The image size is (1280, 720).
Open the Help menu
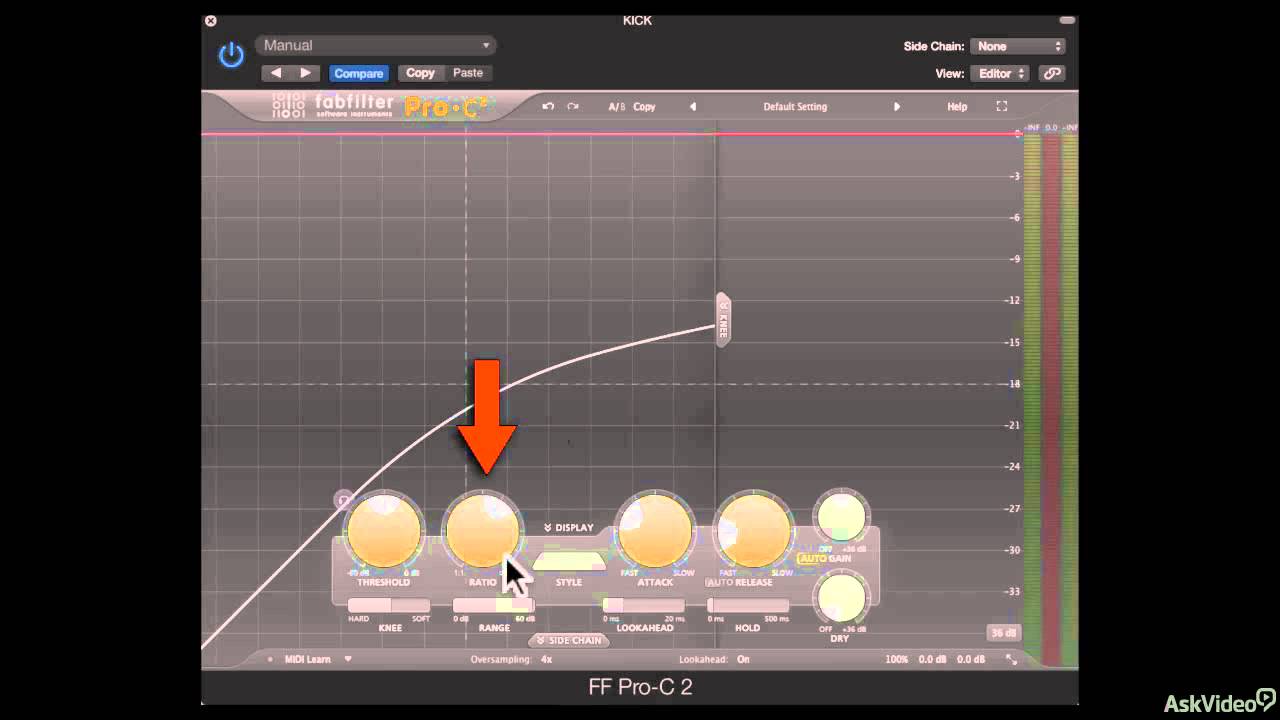[957, 106]
